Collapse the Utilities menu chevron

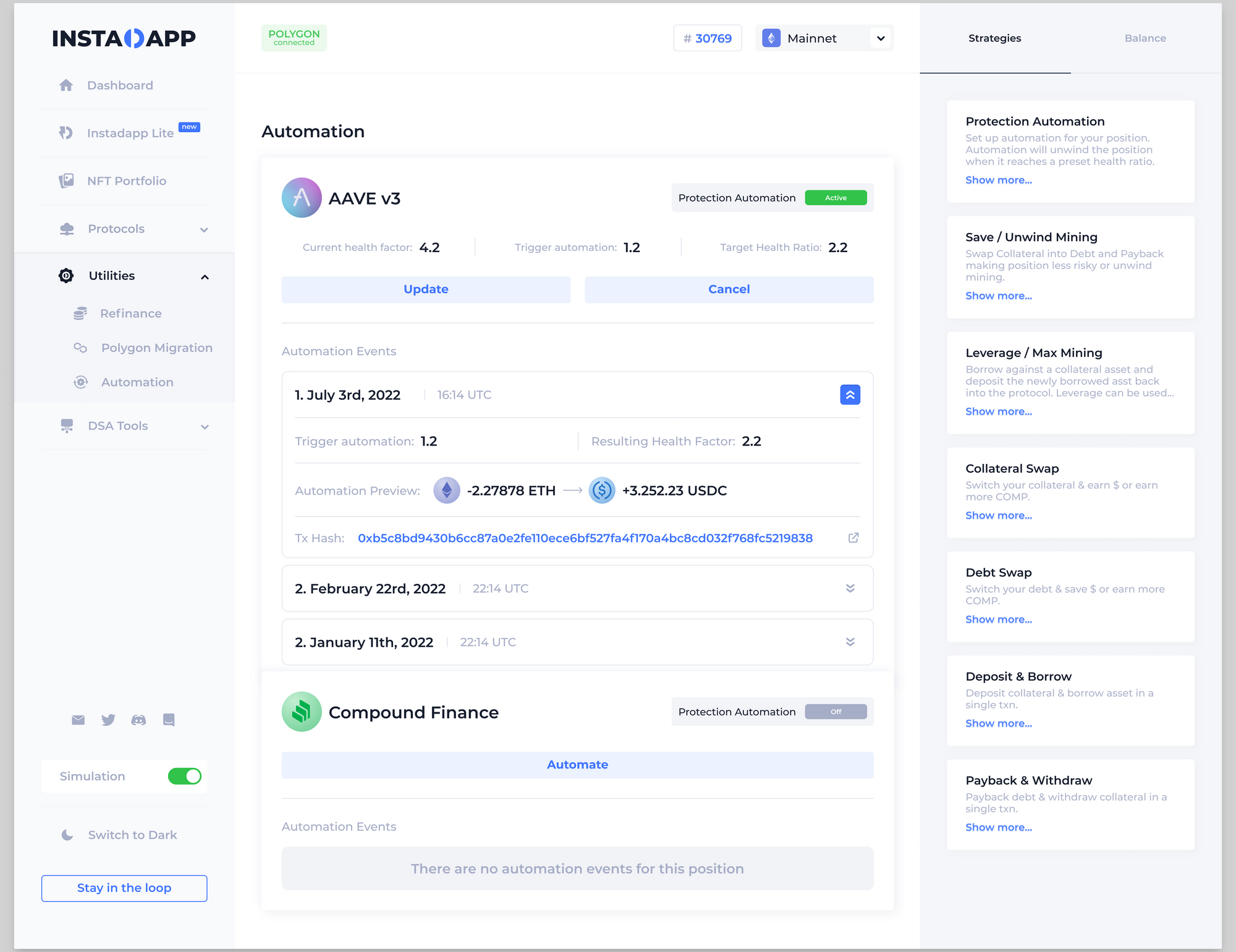coord(205,277)
